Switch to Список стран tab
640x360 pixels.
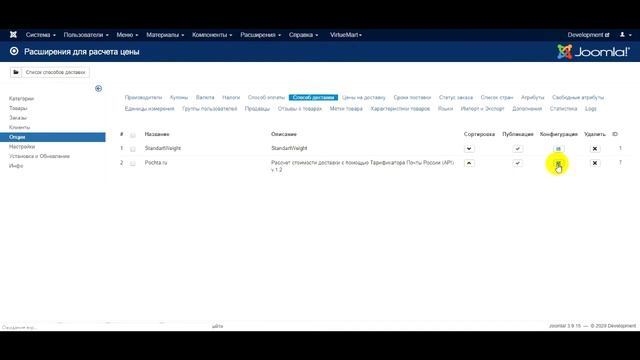point(497,98)
